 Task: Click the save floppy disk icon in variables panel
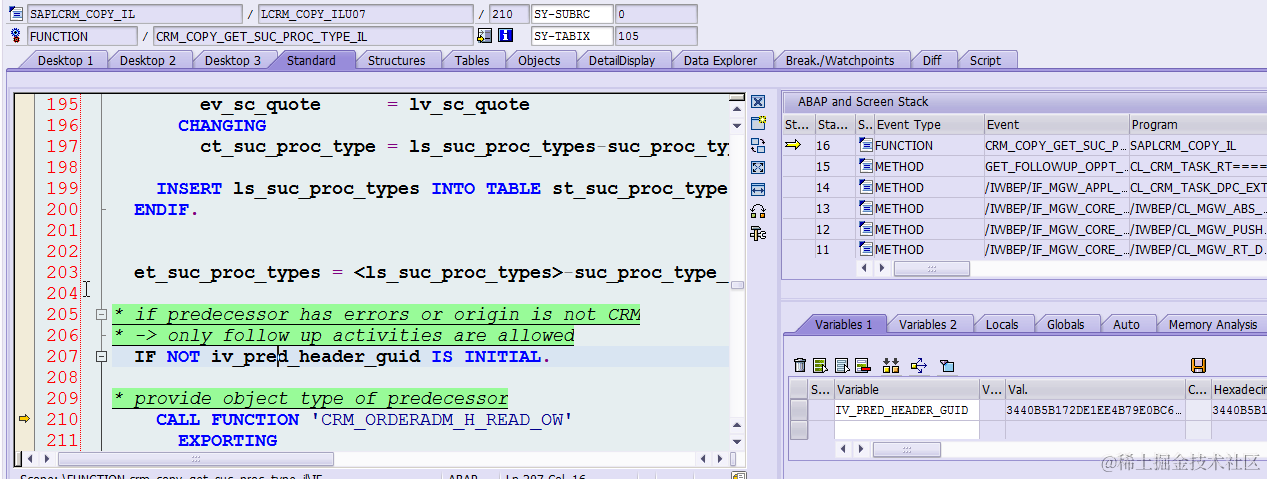point(1198,366)
